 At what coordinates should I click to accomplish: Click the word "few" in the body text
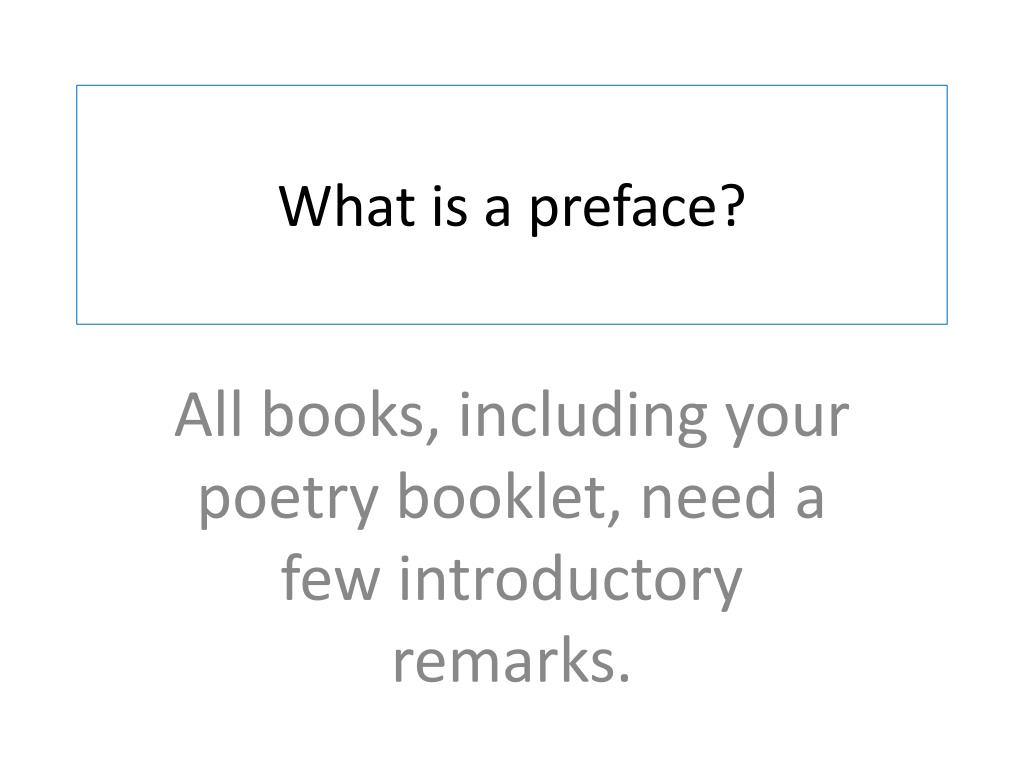click(x=330, y=578)
